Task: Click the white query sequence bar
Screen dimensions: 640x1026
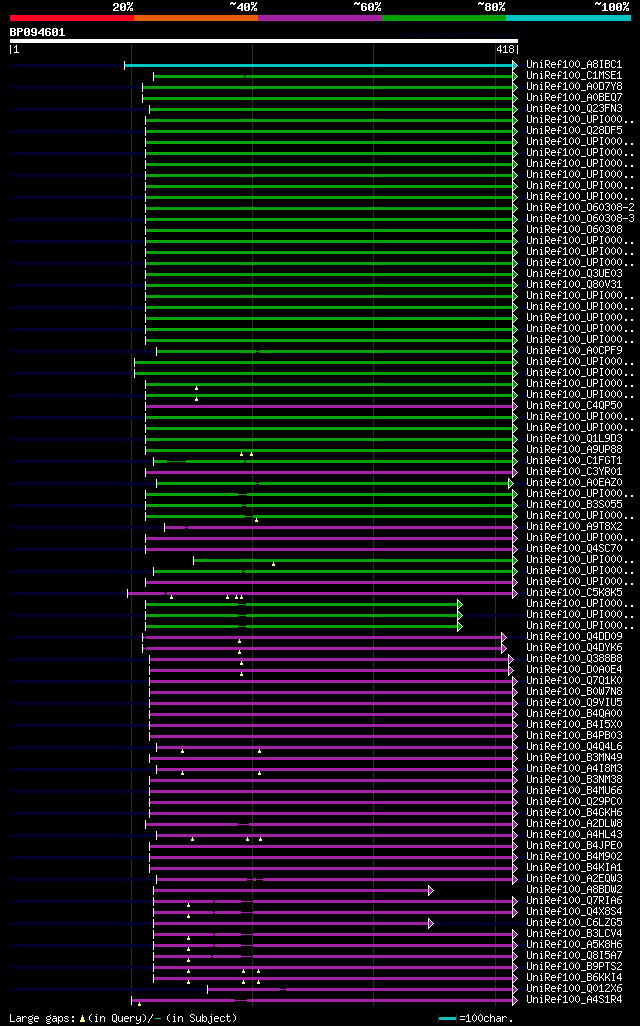Action: pyautogui.click(x=264, y=41)
